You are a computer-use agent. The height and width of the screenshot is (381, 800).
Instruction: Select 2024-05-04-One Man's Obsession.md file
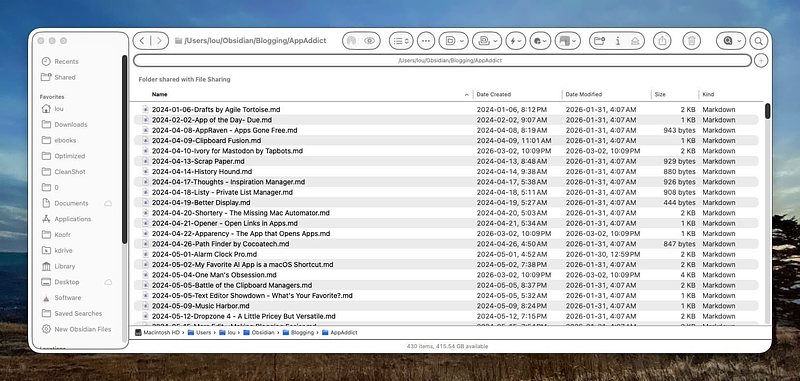pyautogui.click(x=445, y=275)
